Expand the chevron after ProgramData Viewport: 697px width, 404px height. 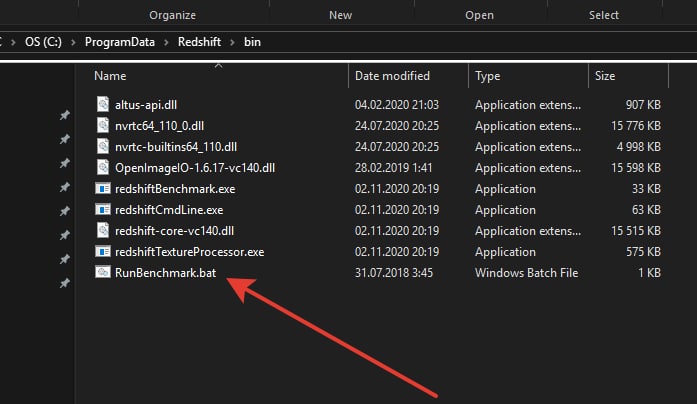(x=166, y=43)
